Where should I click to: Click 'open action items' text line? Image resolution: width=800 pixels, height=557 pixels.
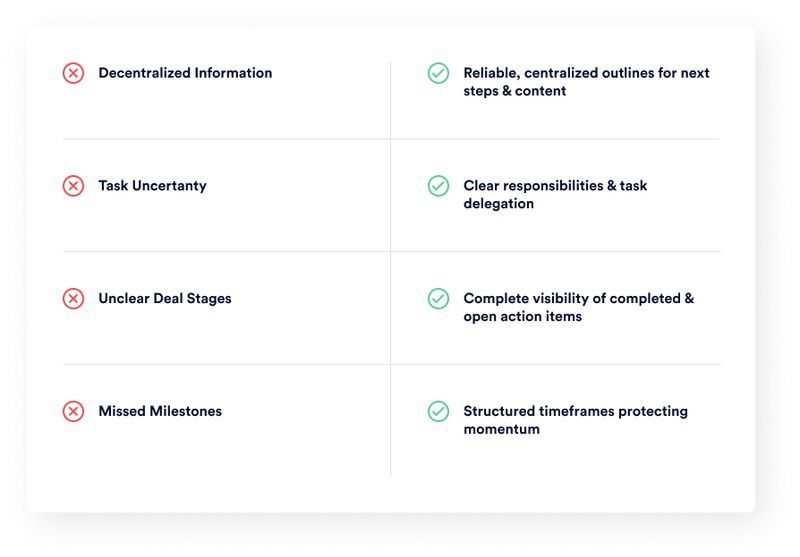coord(522,317)
